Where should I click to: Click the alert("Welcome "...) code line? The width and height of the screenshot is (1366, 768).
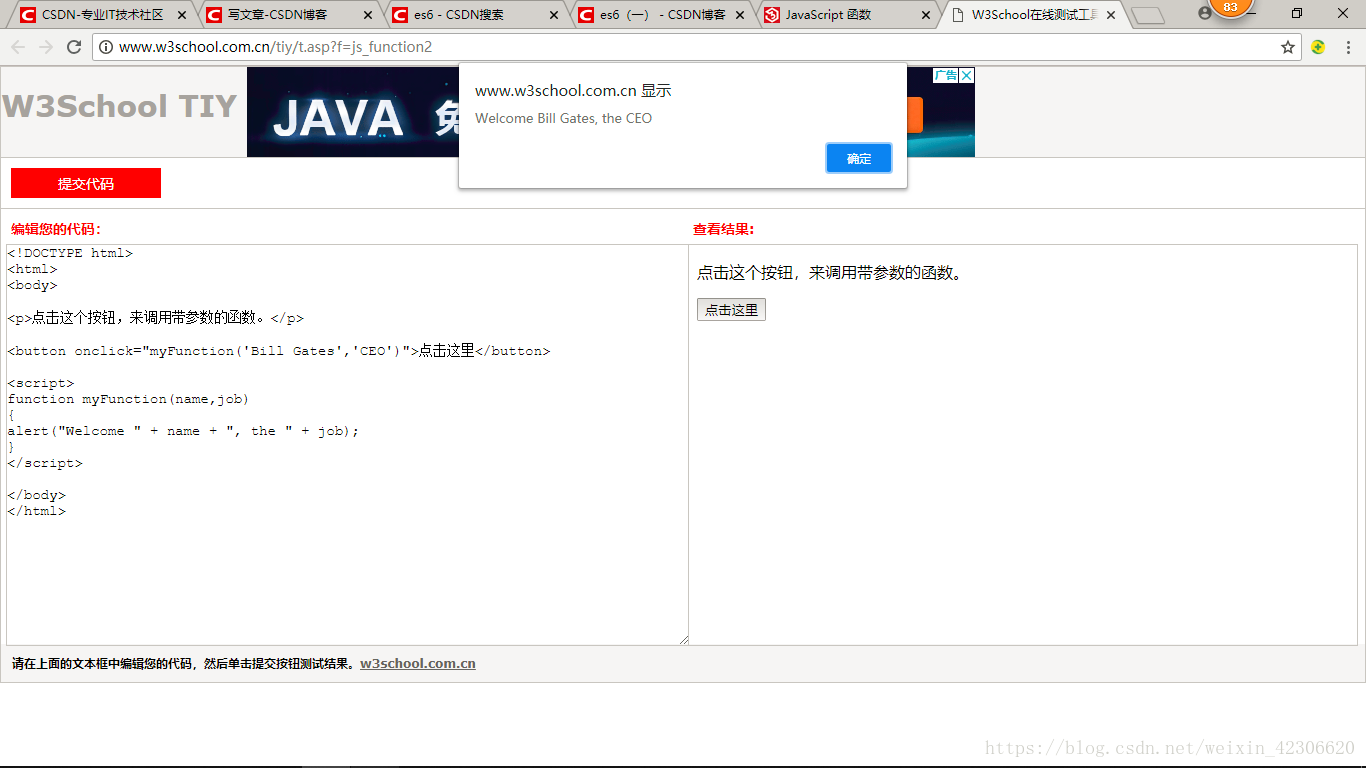coord(183,431)
